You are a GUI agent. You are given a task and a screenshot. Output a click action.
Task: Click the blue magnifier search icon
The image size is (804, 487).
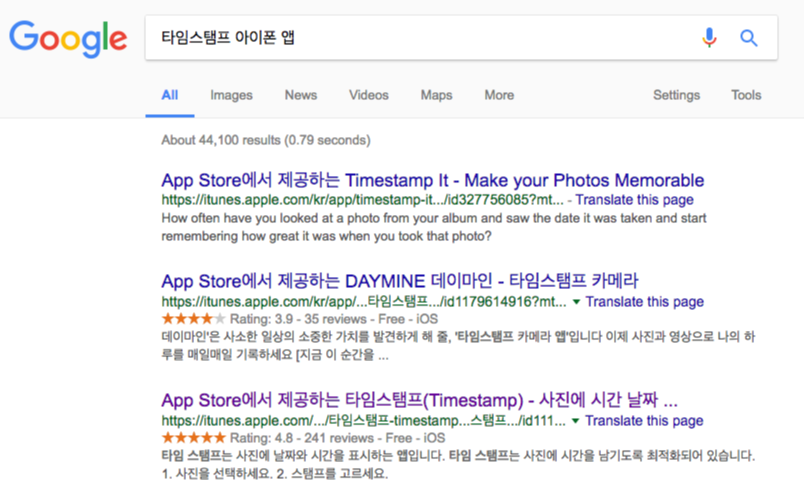749,38
